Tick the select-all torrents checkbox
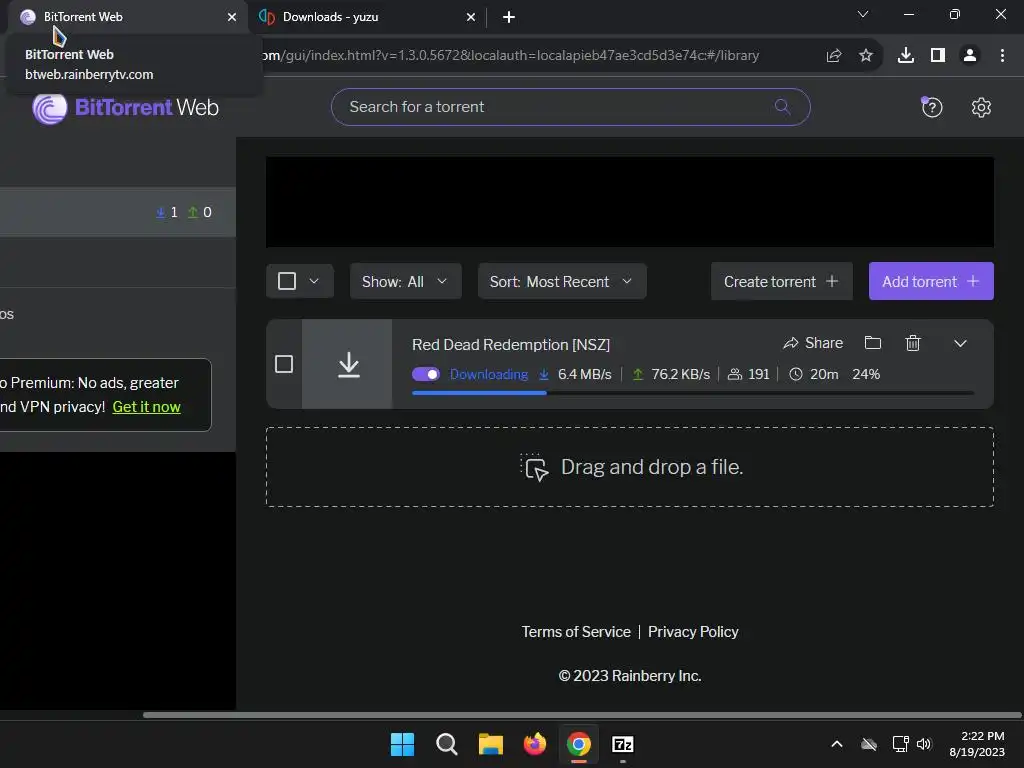Viewport: 1024px width, 768px height. (287, 281)
